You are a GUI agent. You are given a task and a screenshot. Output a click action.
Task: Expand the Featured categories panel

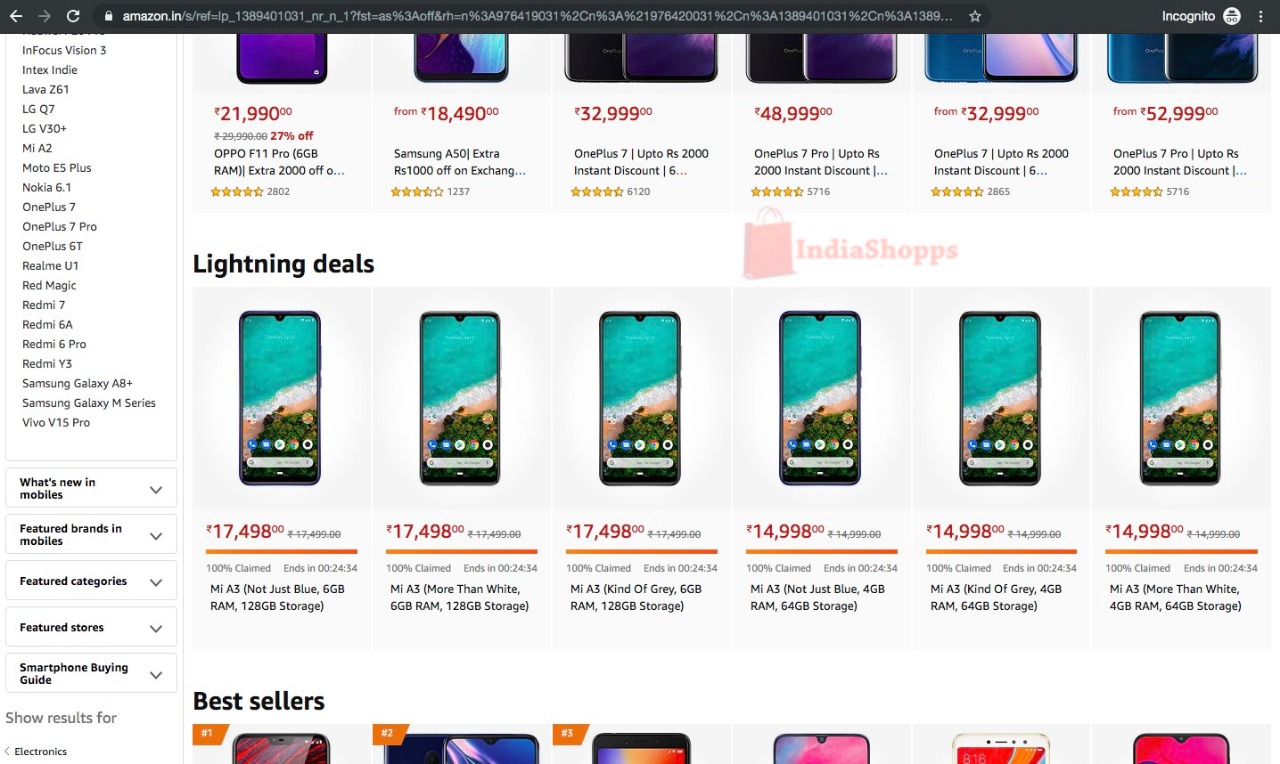pos(91,581)
